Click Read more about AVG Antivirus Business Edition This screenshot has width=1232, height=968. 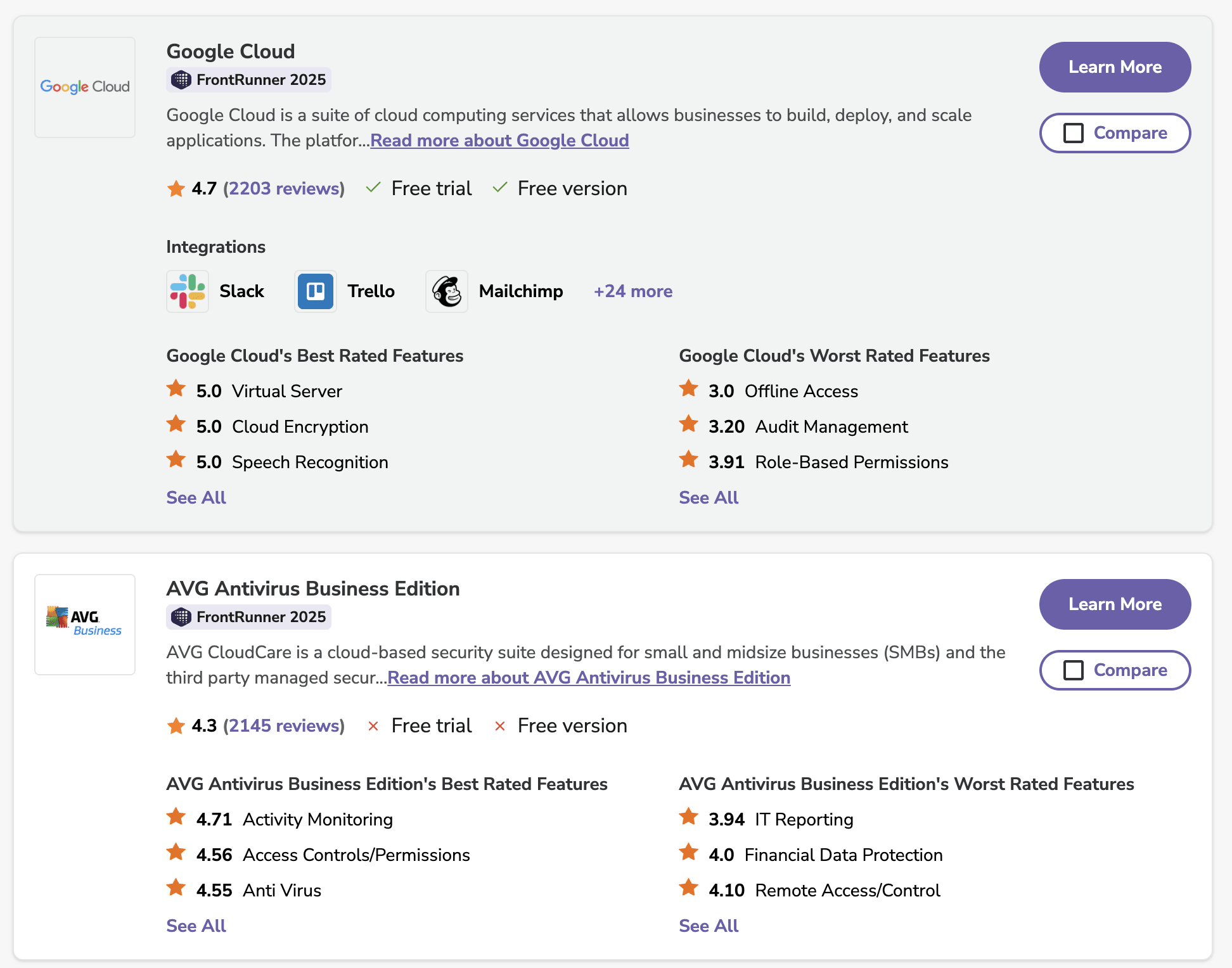pyautogui.click(x=589, y=677)
